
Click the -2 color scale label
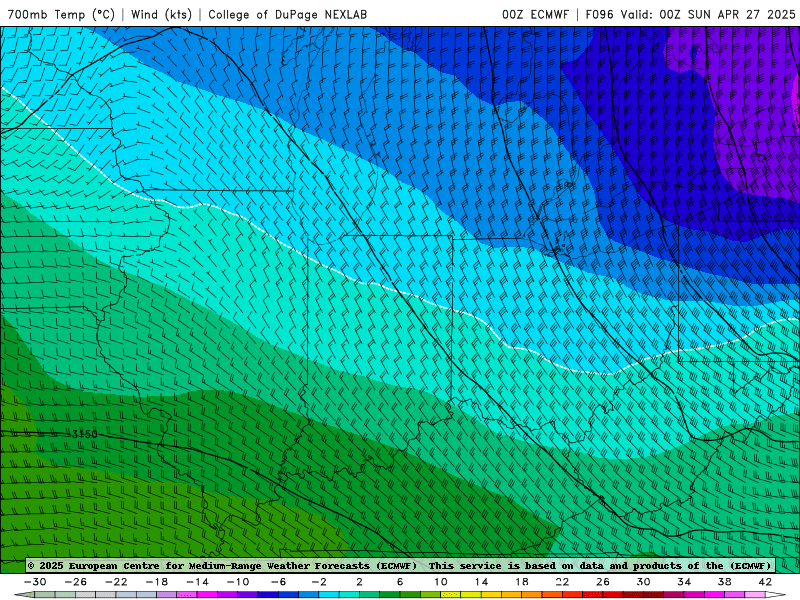(319, 582)
